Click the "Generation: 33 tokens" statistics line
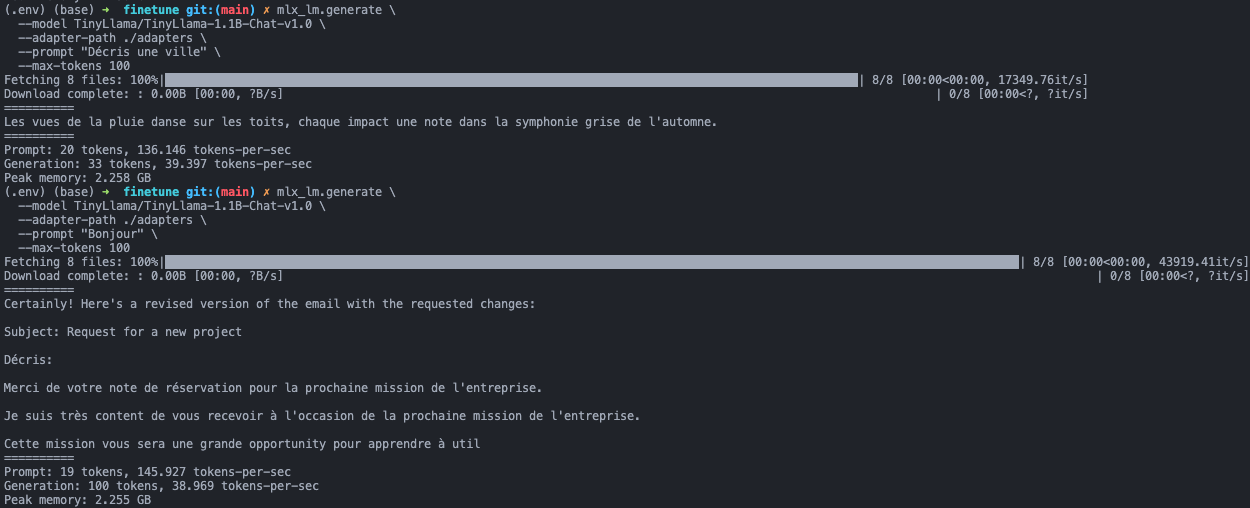 coord(157,164)
